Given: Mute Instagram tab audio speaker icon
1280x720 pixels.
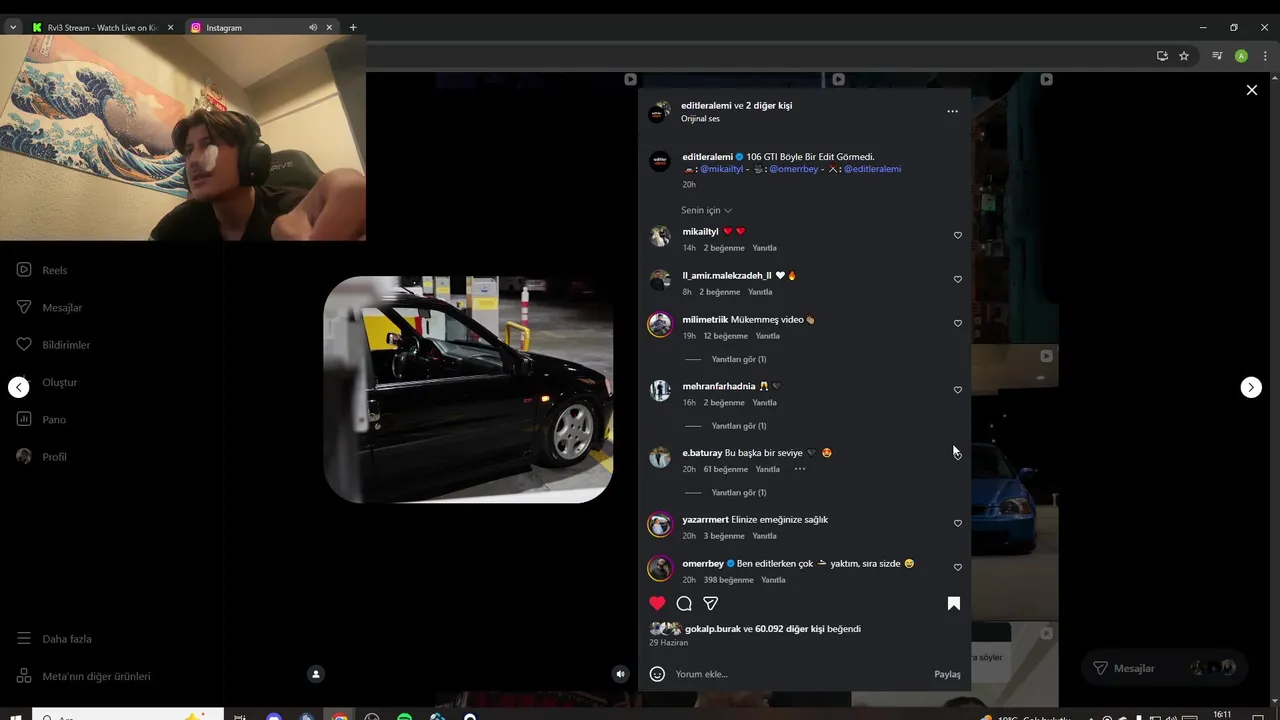Looking at the screenshot, I should 313,27.
